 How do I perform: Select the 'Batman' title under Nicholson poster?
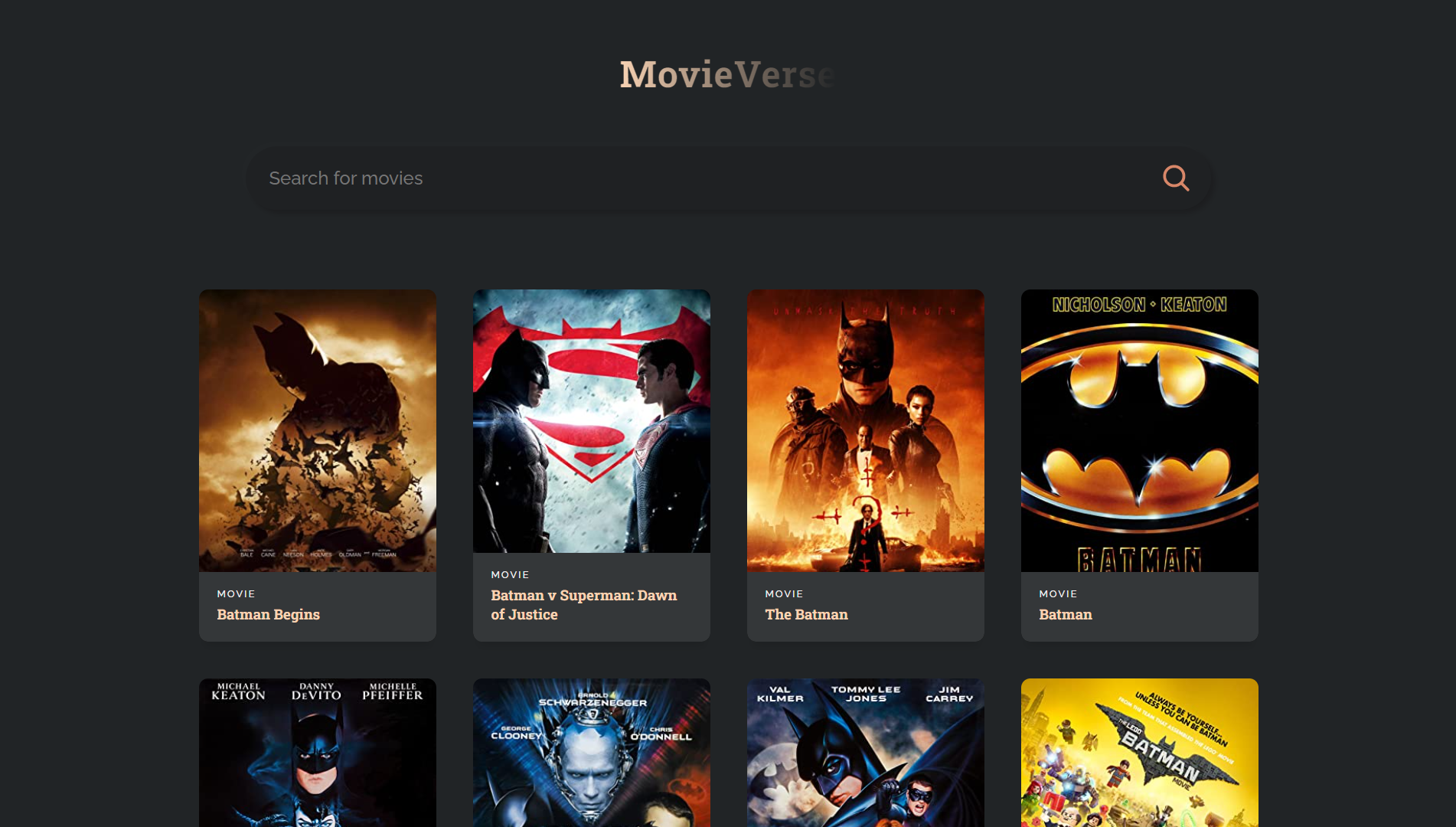pyautogui.click(x=1066, y=614)
